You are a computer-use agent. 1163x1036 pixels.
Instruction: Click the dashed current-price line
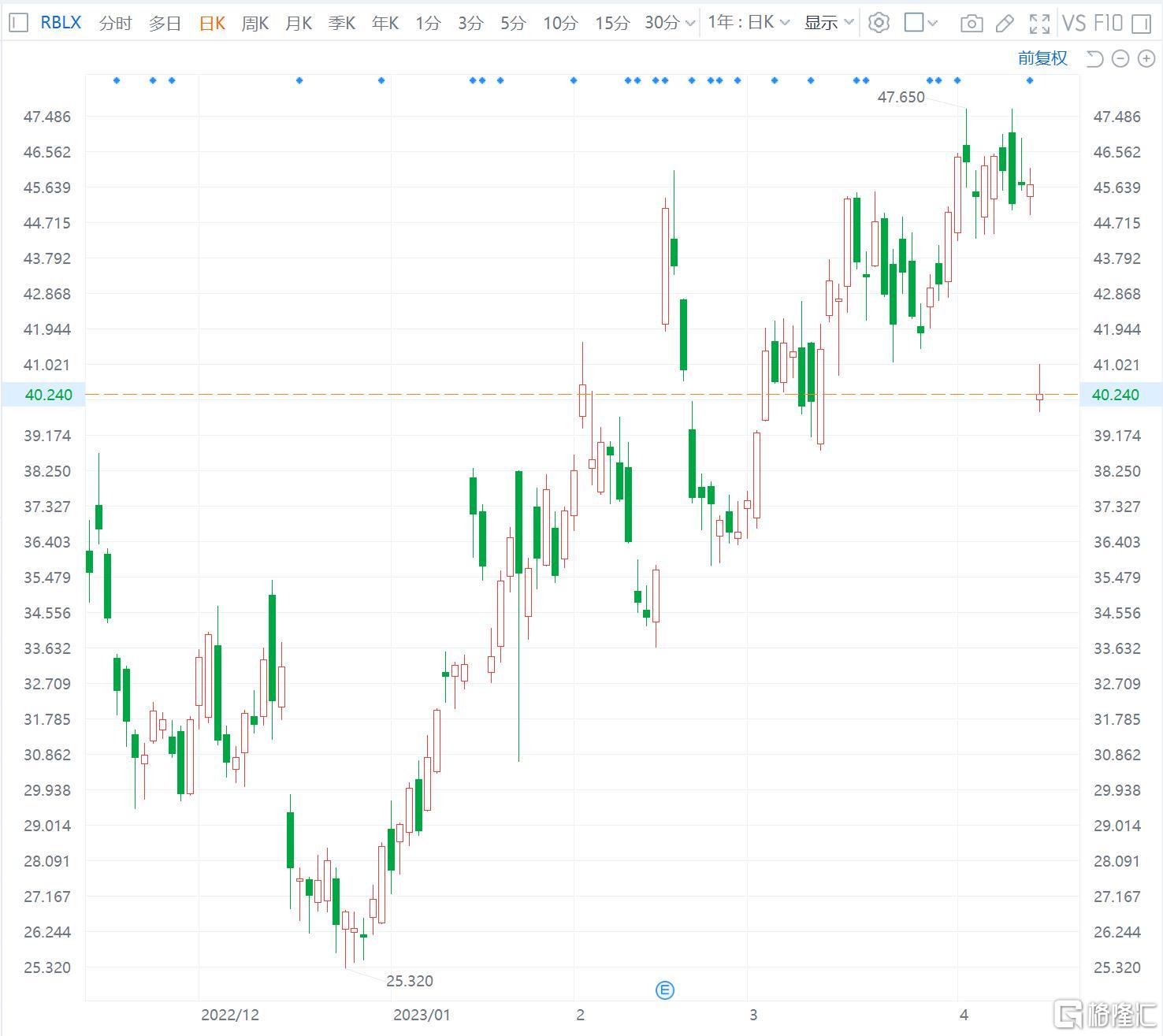(x=581, y=394)
